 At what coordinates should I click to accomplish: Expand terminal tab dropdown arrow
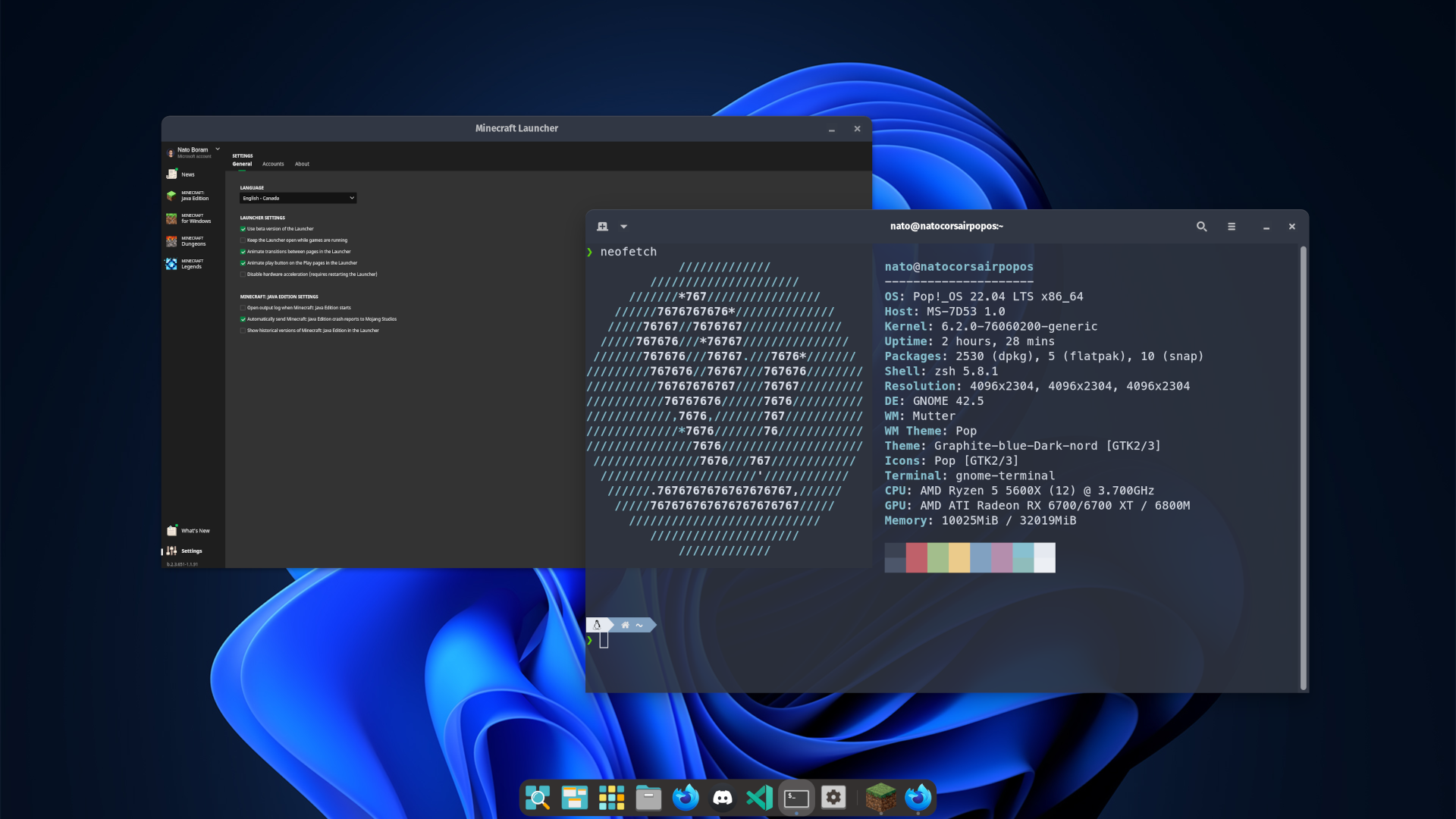click(623, 227)
